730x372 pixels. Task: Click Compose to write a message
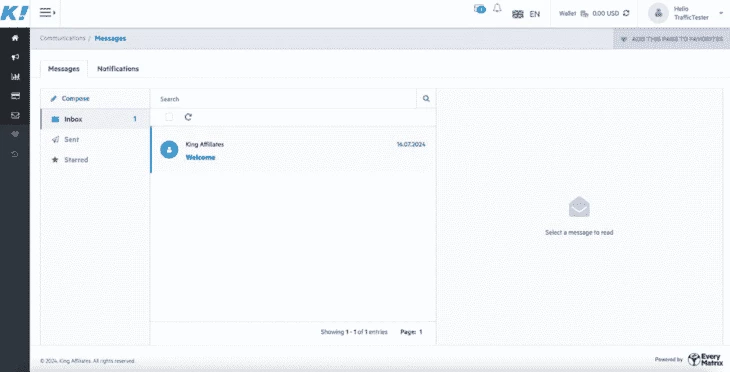click(70, 99)
